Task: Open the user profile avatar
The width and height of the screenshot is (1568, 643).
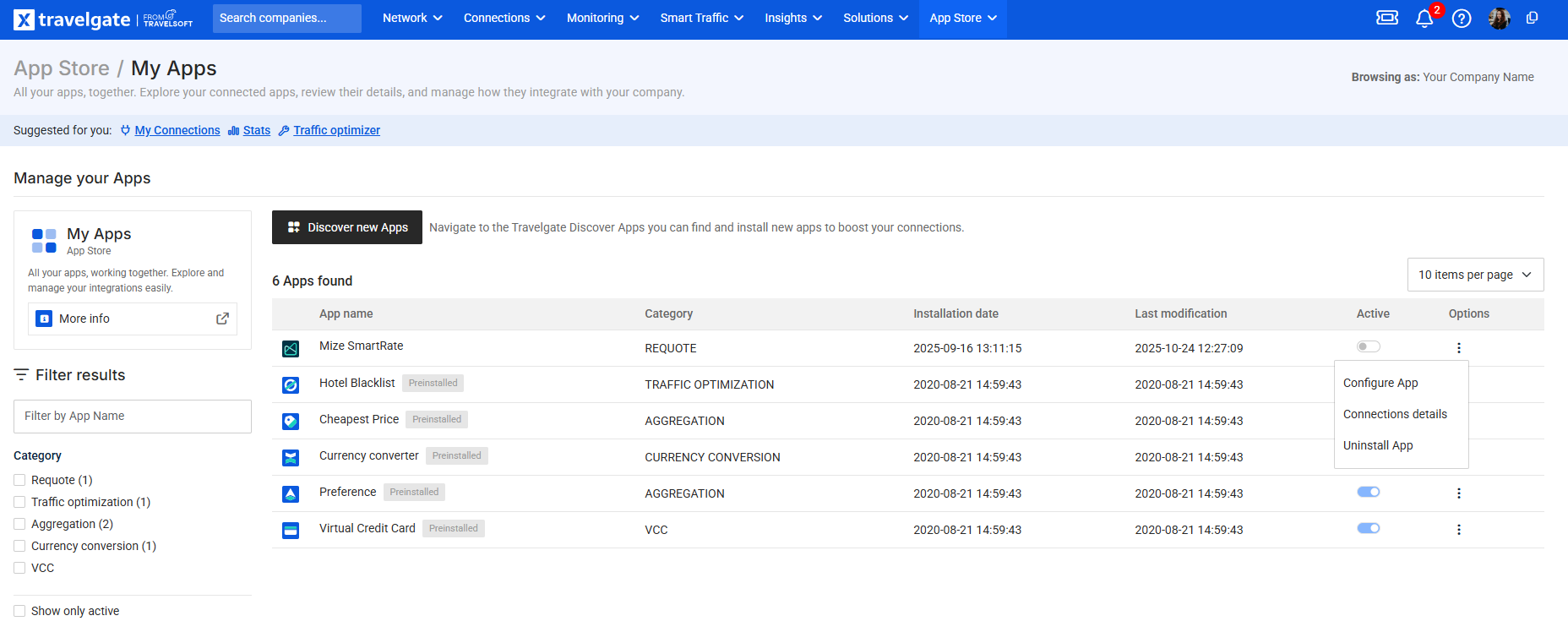Action: click(x=1499, y=18)
